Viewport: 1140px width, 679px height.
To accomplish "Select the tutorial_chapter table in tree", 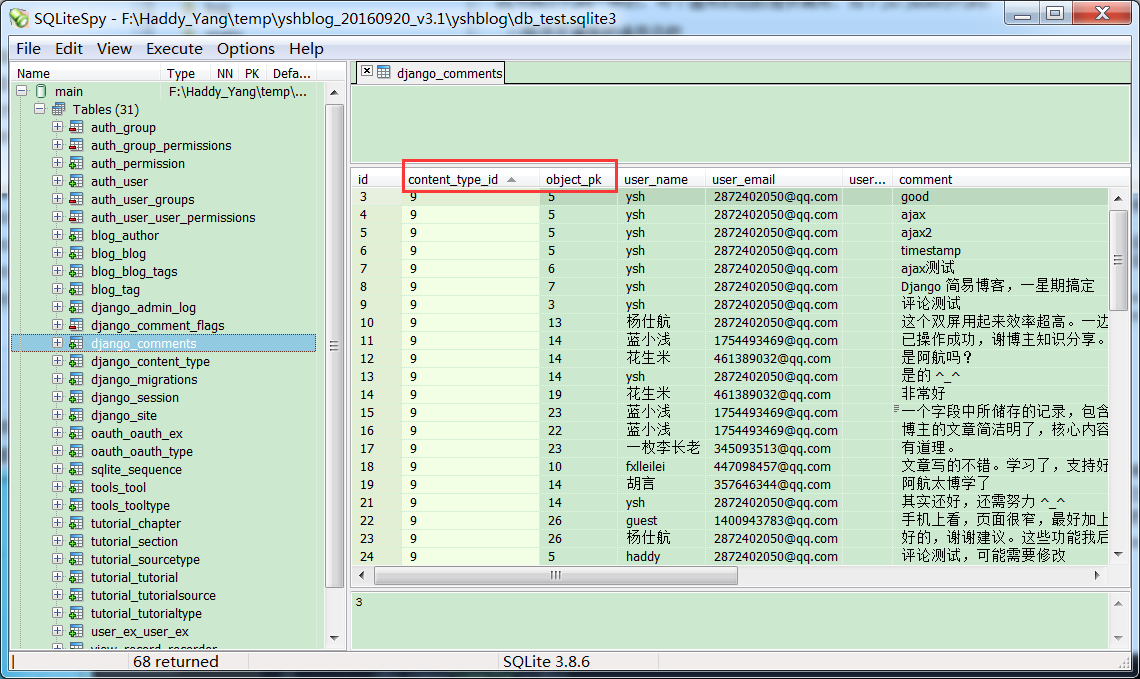I will click(x=135, y=524).
